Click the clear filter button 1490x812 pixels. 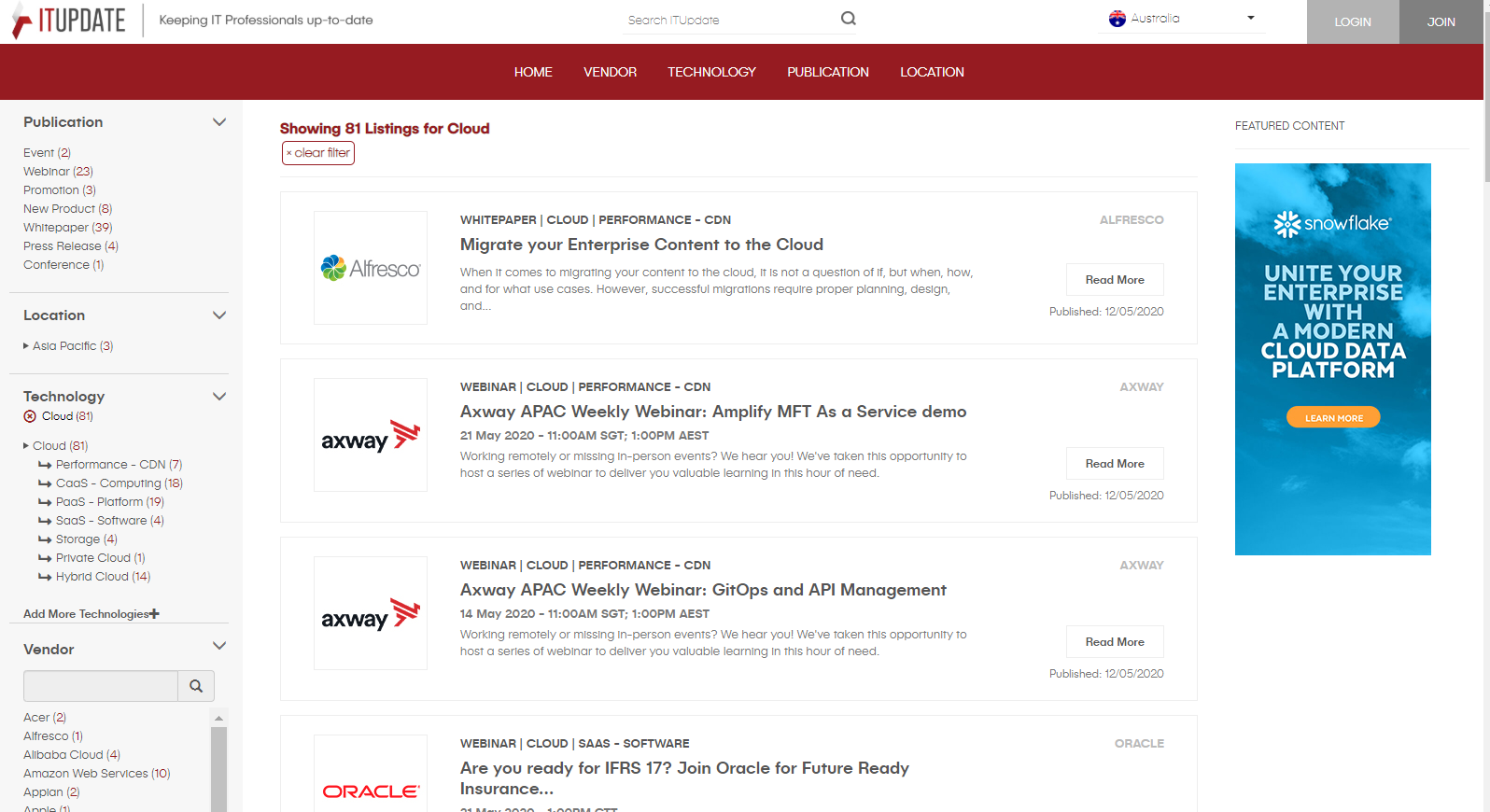318,153
